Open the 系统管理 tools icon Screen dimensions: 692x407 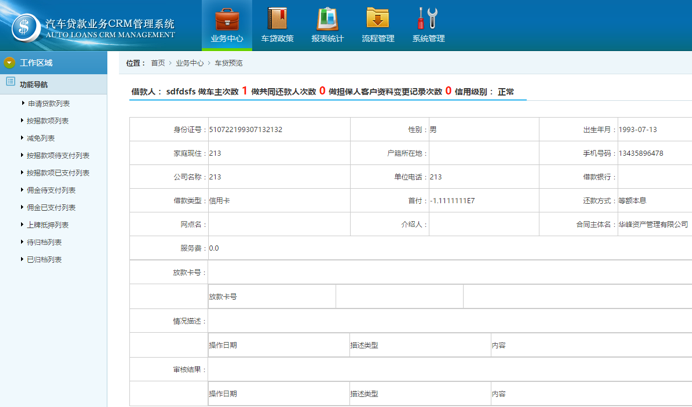tap(428, 19)
